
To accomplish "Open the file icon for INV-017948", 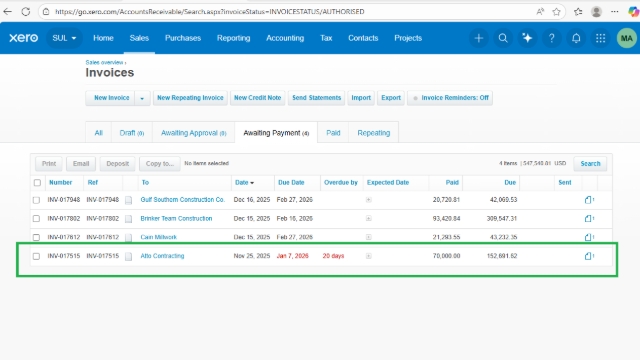I will click(x=129, y=200).
